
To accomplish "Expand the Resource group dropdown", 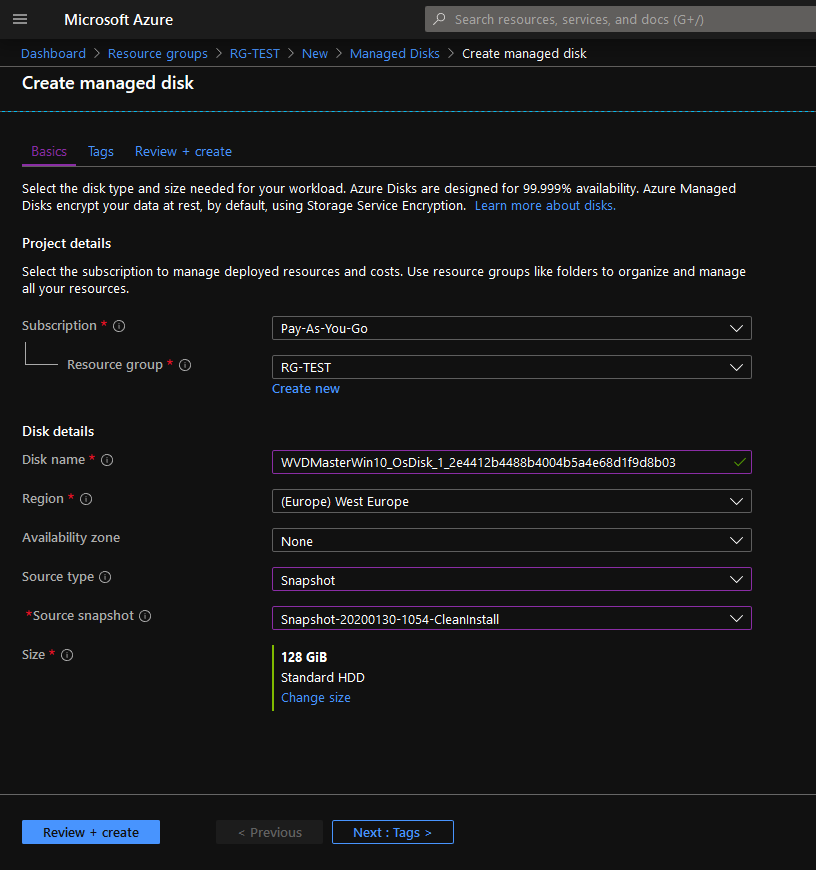I will click(511, 367).
